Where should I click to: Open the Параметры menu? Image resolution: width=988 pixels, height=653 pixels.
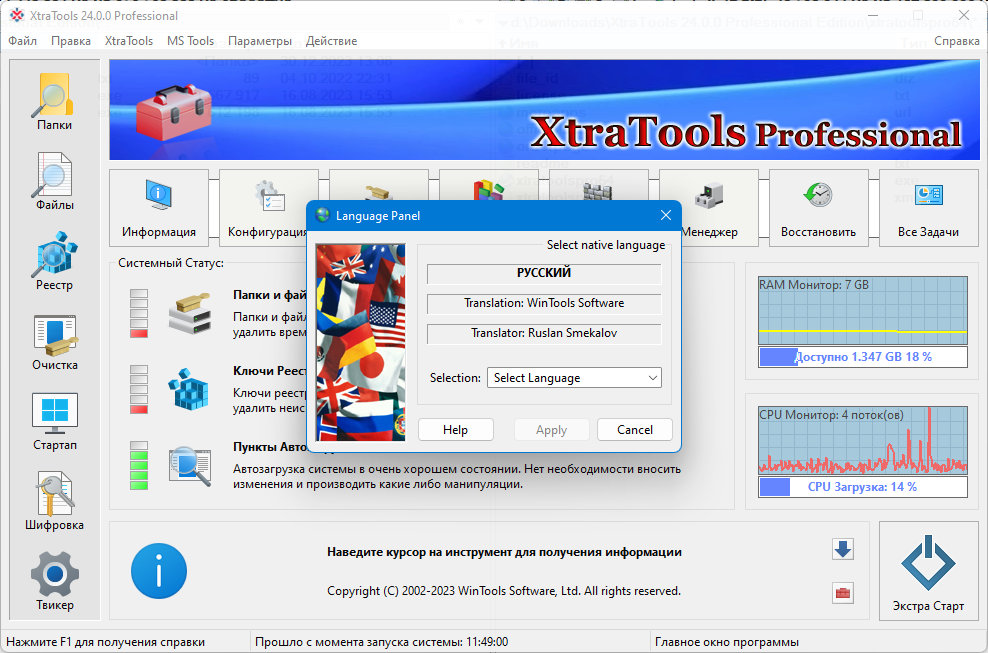coord(260,41)
